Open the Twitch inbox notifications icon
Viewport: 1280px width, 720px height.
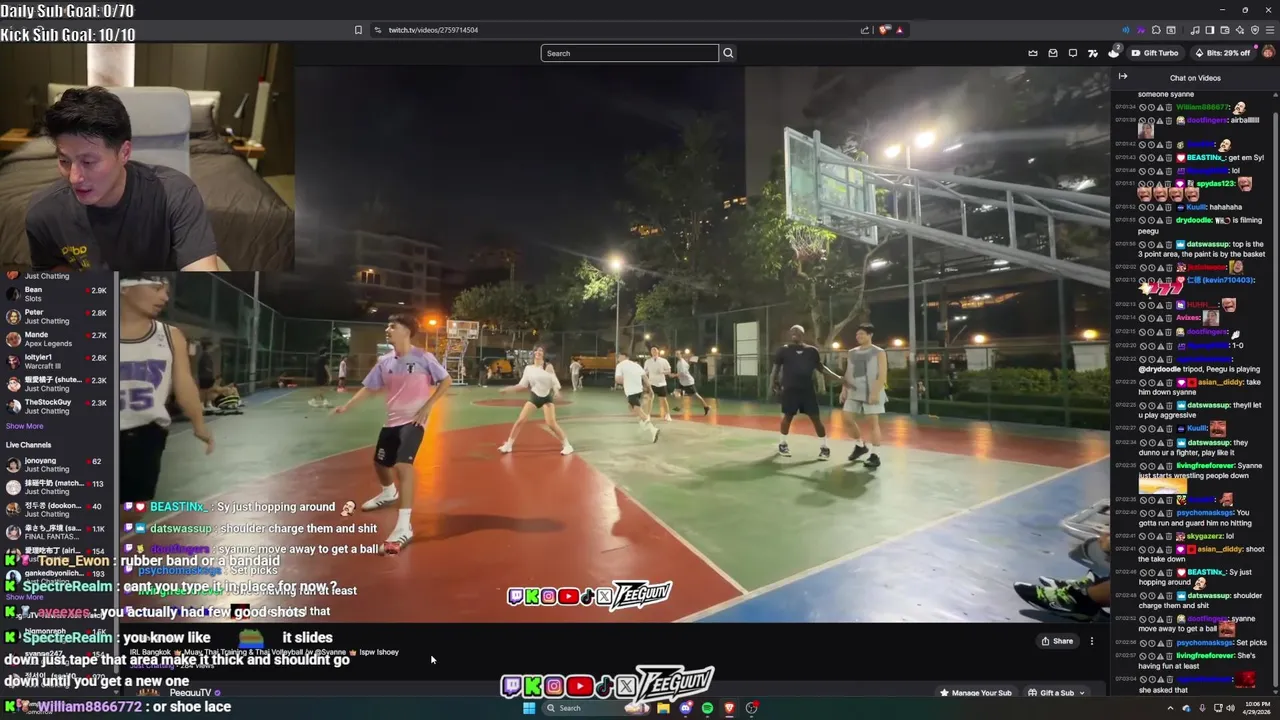[1053, 53]
